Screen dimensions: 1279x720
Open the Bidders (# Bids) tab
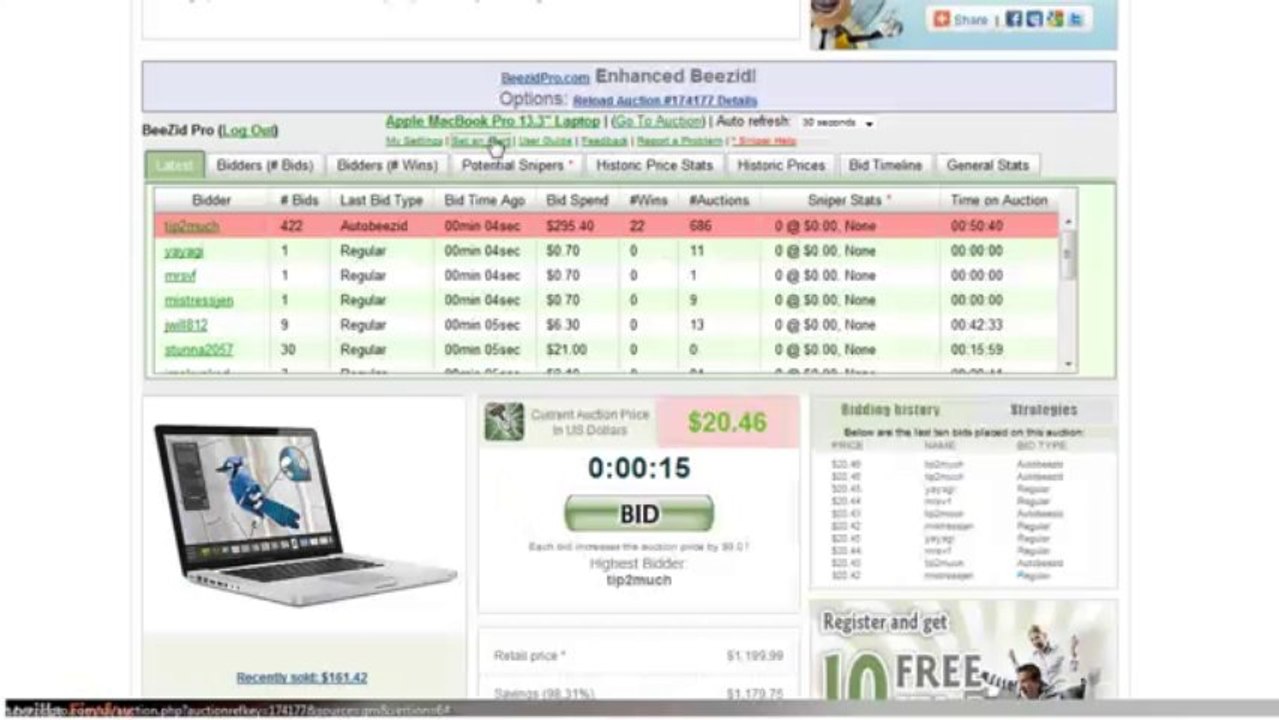(x=265, y=165)
